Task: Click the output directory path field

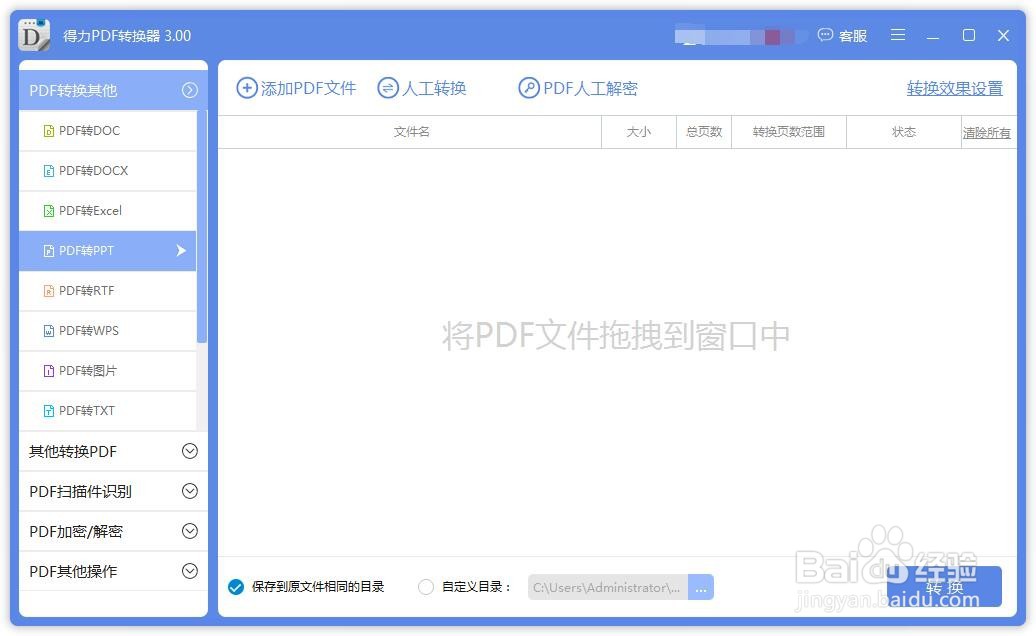Action: pos(608,587)
